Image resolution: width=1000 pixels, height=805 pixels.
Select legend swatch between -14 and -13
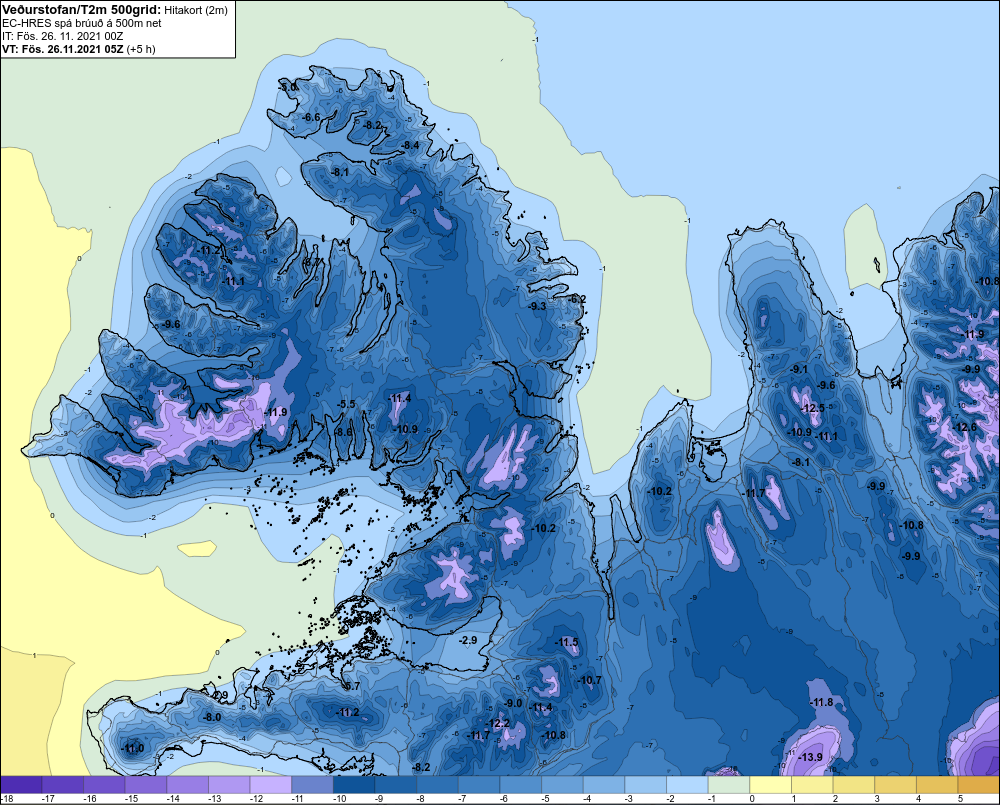[188, 785]
